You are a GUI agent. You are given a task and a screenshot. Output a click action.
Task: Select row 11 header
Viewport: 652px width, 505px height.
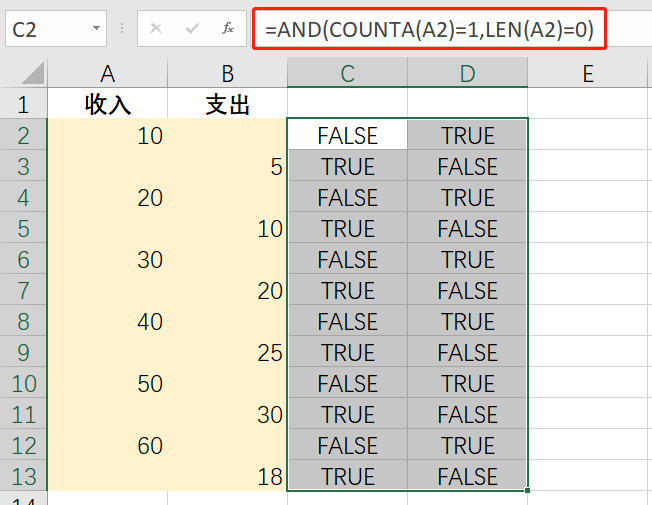coord(23,413)
